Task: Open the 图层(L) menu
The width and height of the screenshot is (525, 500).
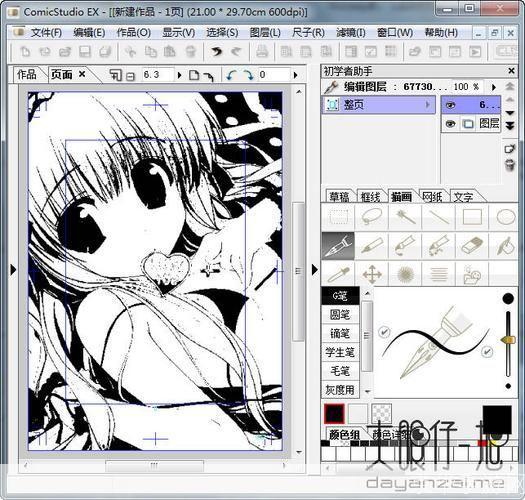Action: [x=265, y=32]
